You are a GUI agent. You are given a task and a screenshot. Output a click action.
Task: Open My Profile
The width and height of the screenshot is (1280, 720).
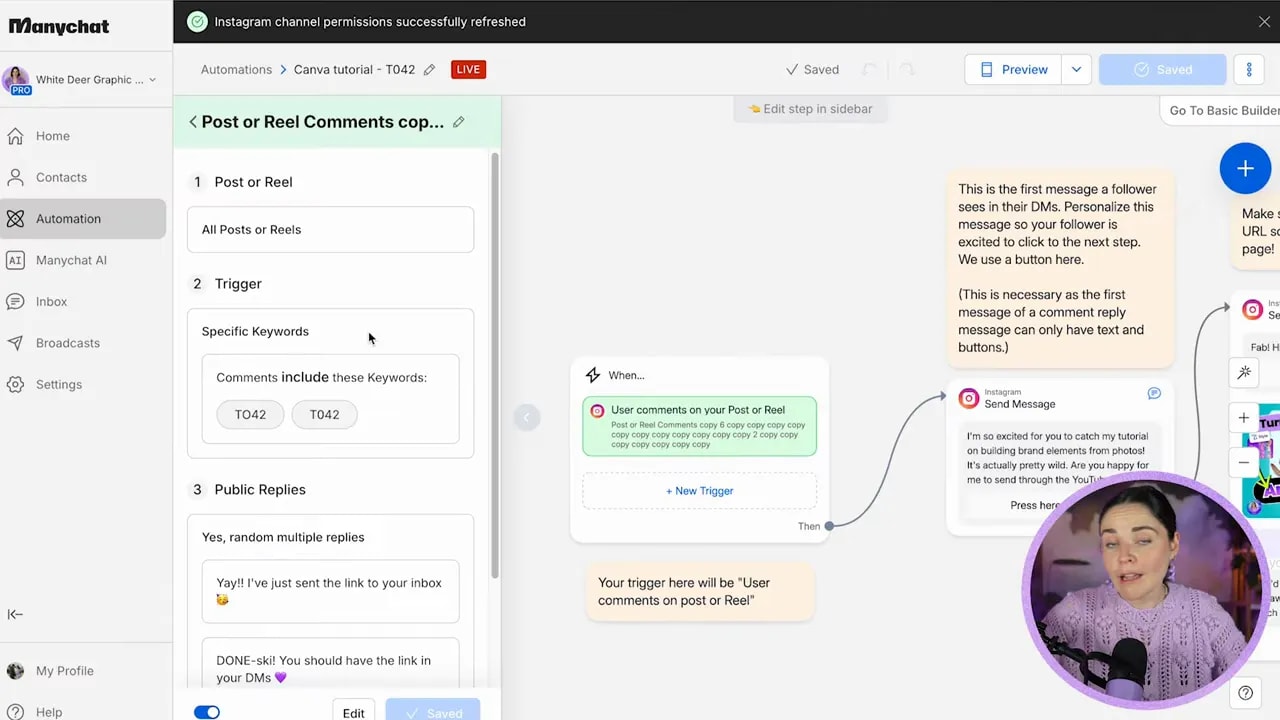coord(64,671)
